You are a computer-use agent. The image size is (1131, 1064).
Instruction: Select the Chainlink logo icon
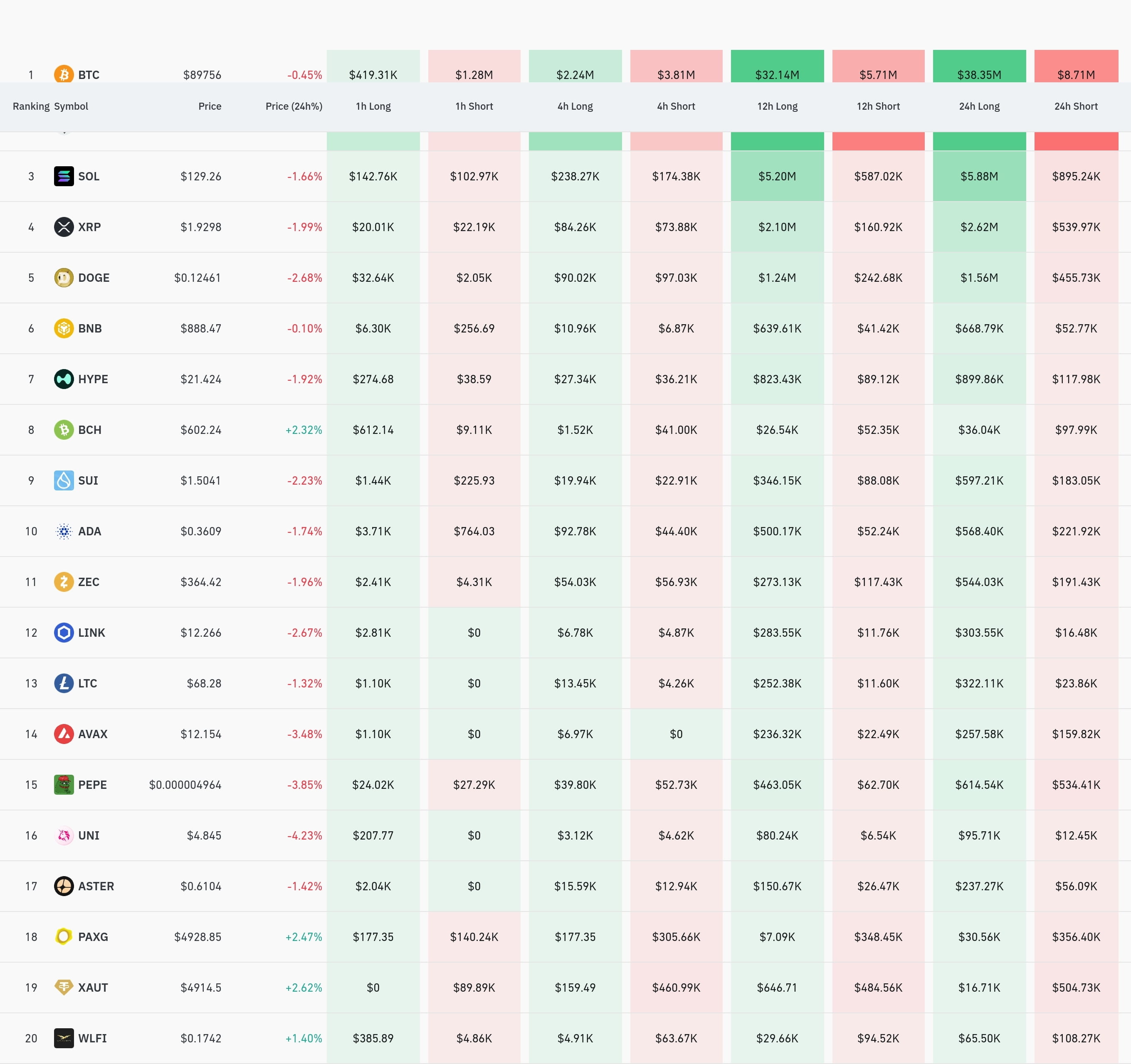pyautogui.click(x=64, y=632)
